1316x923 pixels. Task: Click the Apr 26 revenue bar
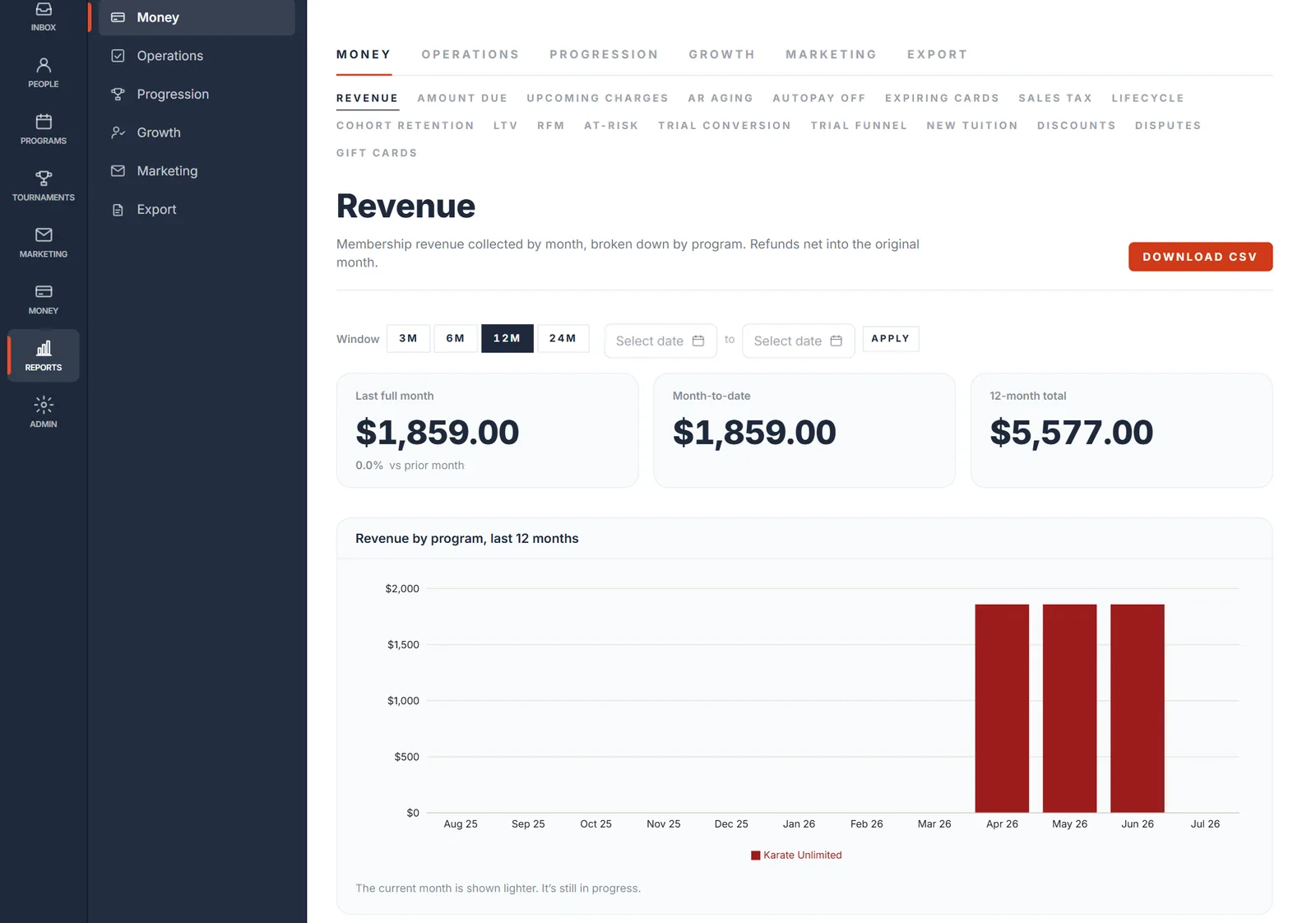(x=1002, y=708)
